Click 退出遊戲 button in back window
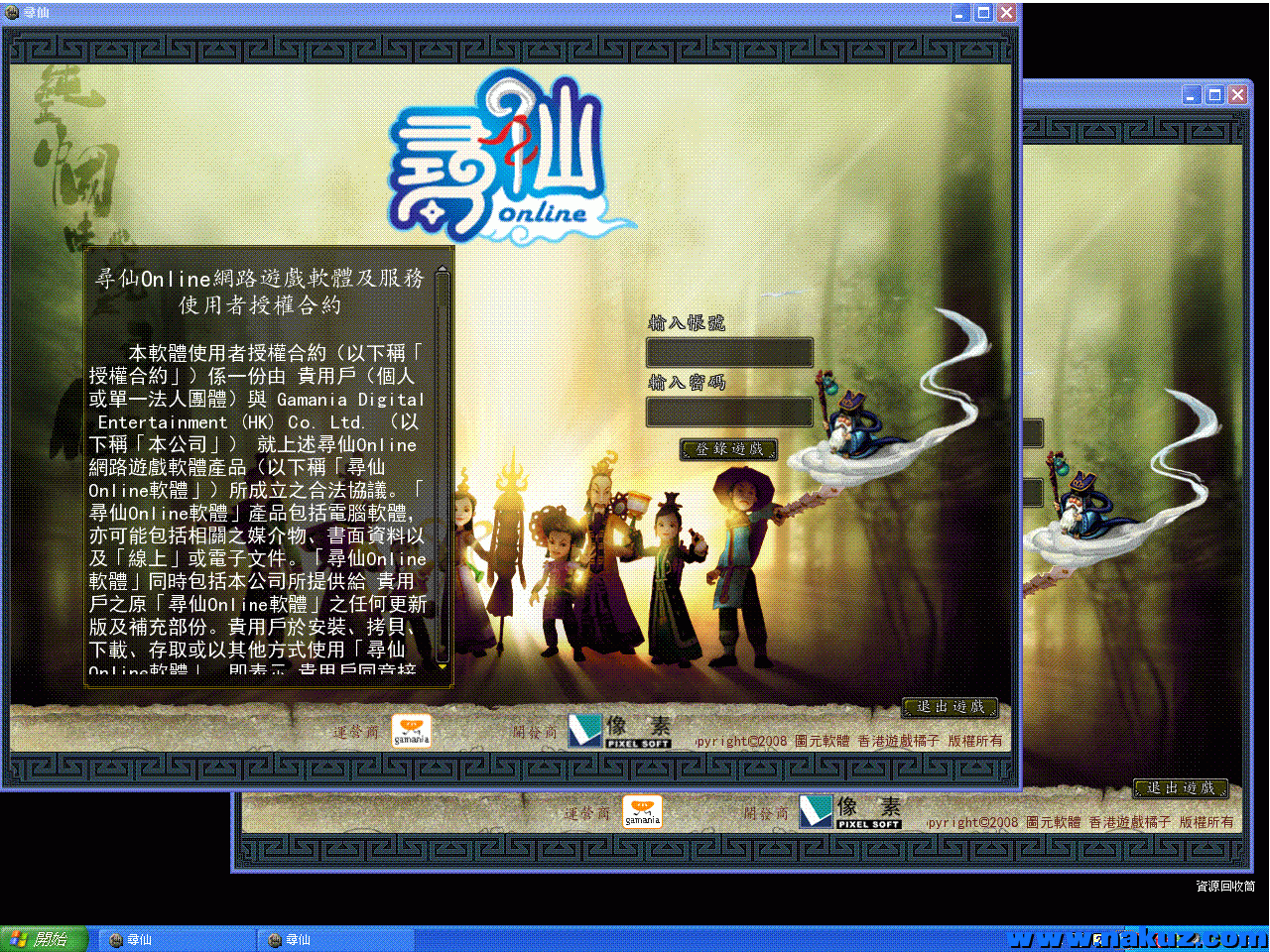 (1181, 788)
